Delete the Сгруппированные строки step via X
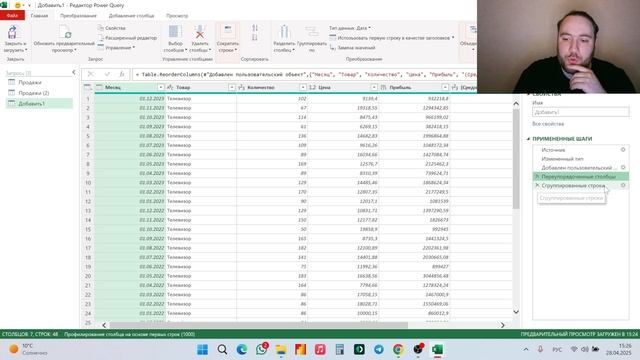 point(537,185)
